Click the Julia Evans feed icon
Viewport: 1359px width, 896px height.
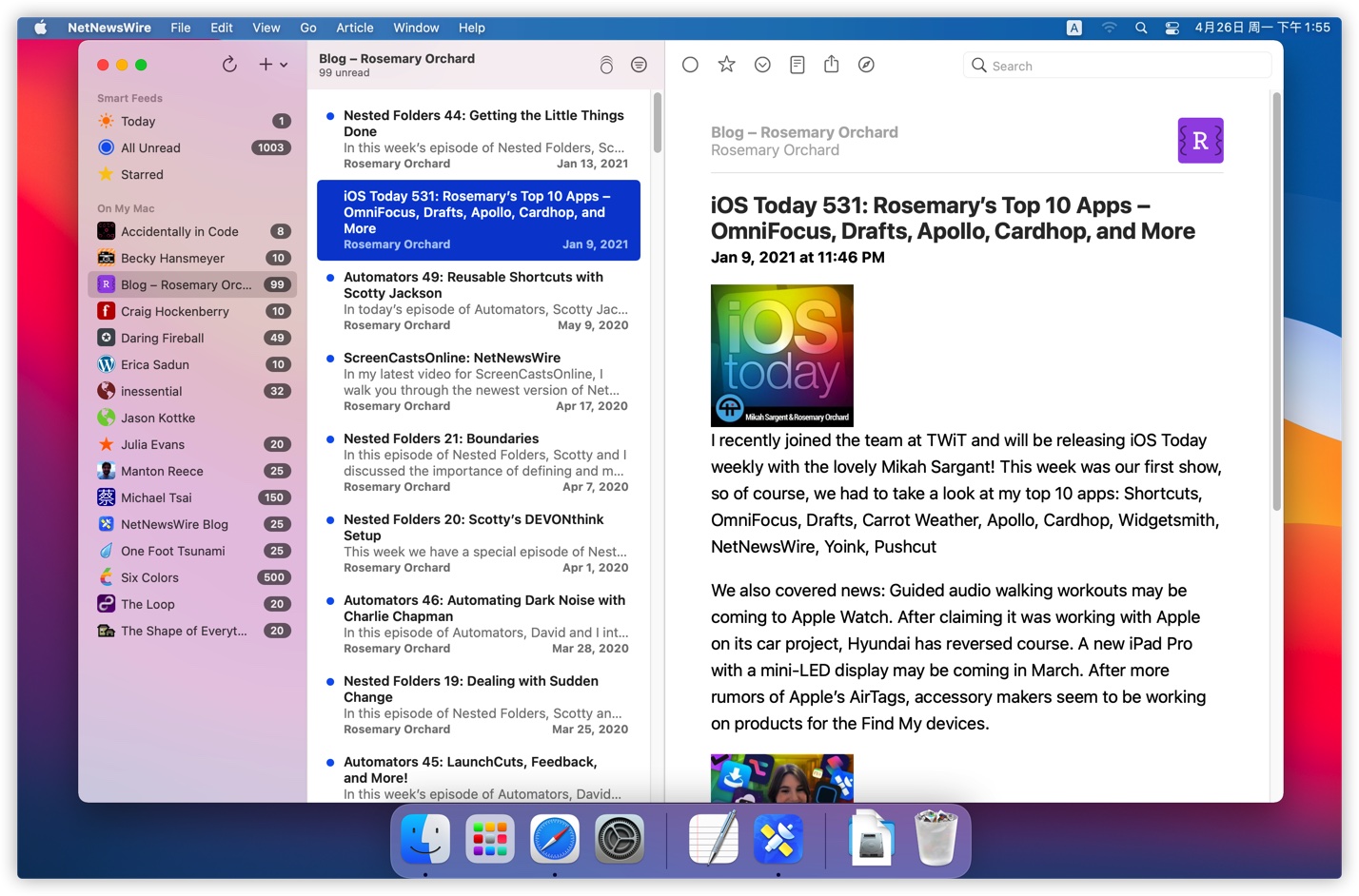[107, 444]
